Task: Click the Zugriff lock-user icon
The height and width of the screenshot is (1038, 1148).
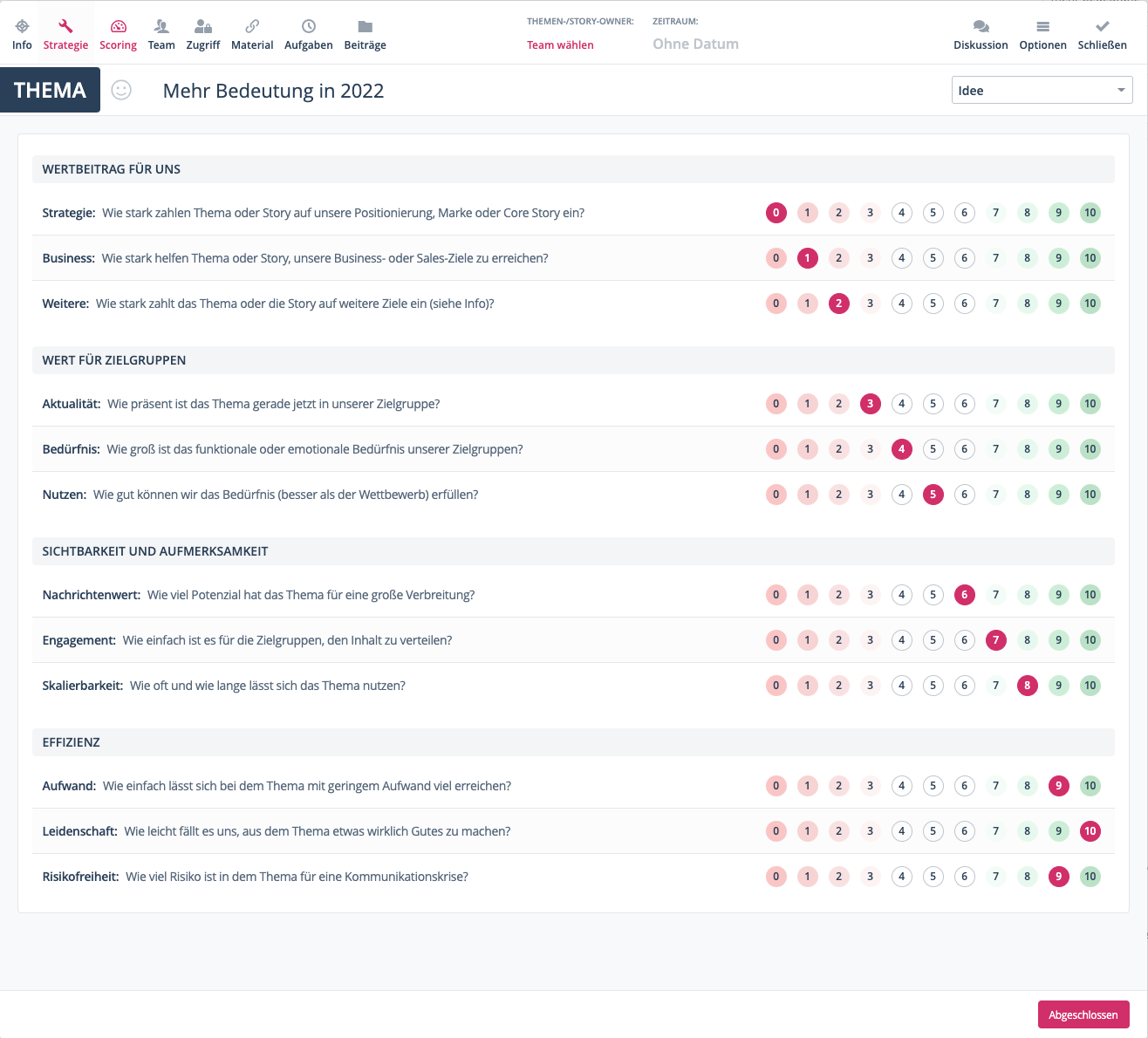Action: [203, 27]
